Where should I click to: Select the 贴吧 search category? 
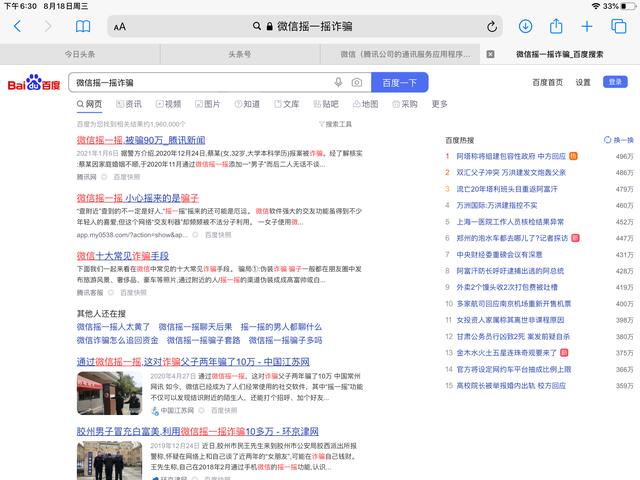326,104
